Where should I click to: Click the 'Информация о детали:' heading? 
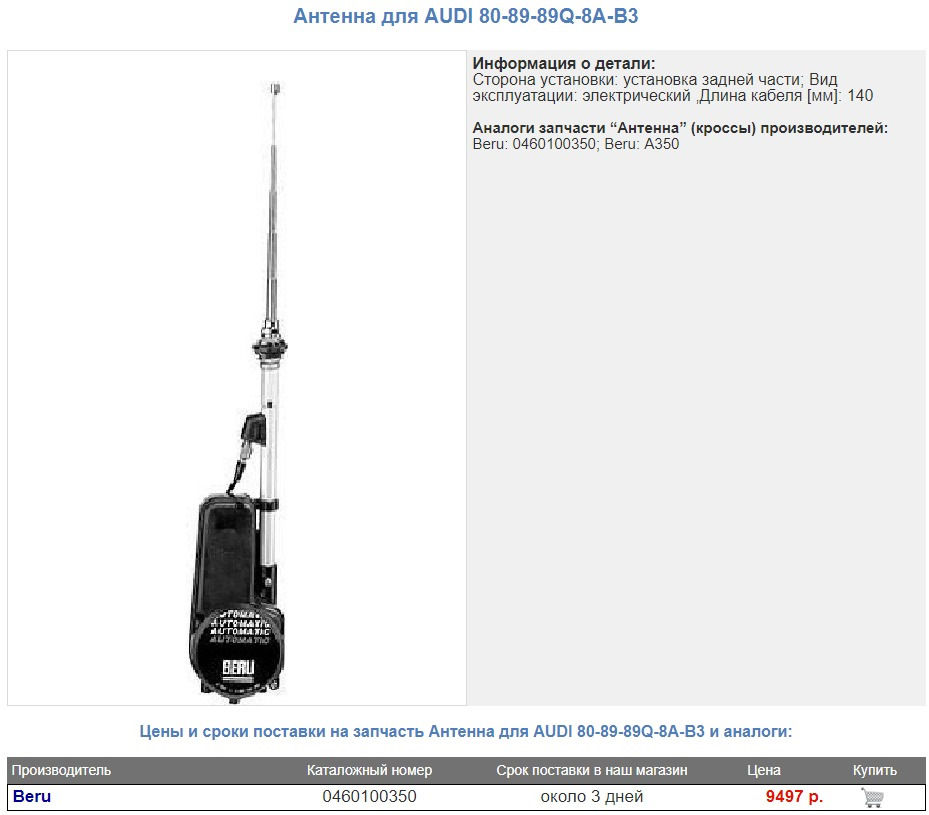563,63
